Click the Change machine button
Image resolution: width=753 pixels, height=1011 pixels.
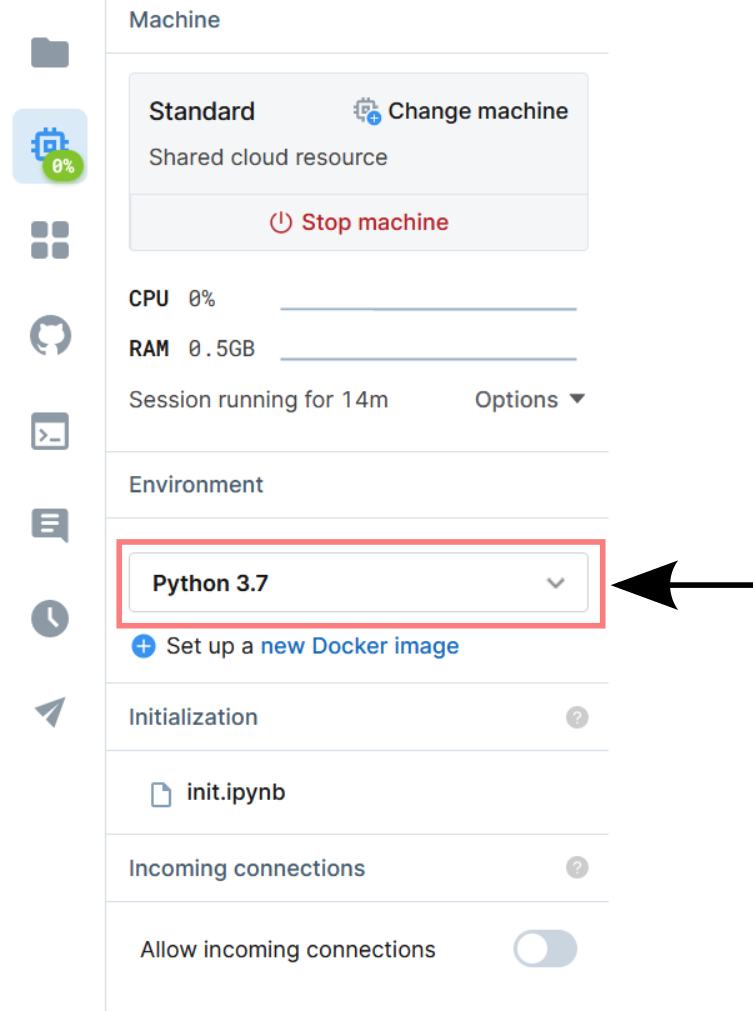tap(461, 111)
